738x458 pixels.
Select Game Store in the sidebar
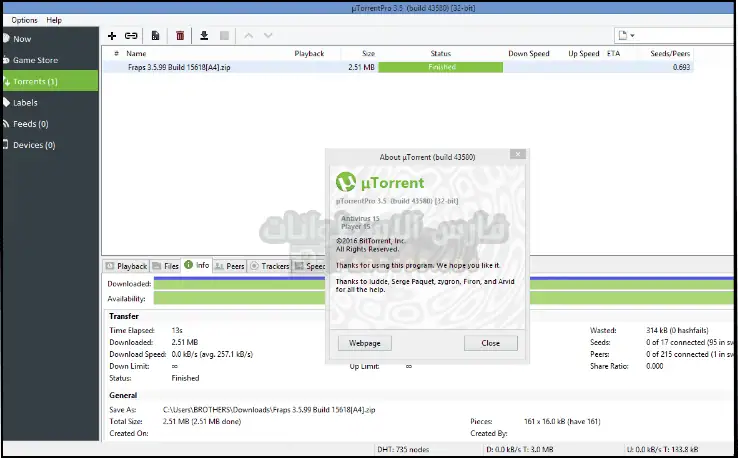[x=35, y=60]
